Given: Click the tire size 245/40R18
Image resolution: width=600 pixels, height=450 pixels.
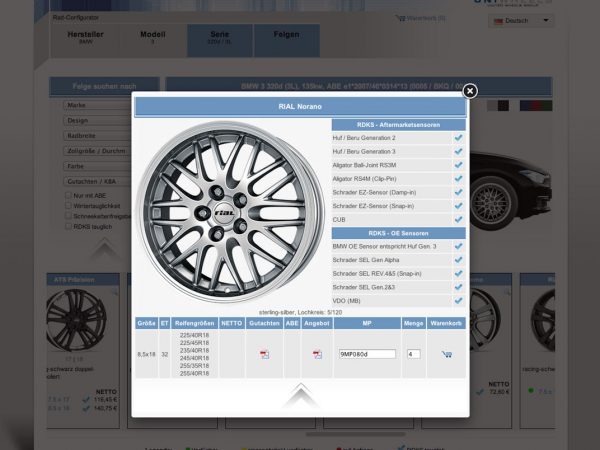Looking at the screenshot, I should (x=194, y=358).
